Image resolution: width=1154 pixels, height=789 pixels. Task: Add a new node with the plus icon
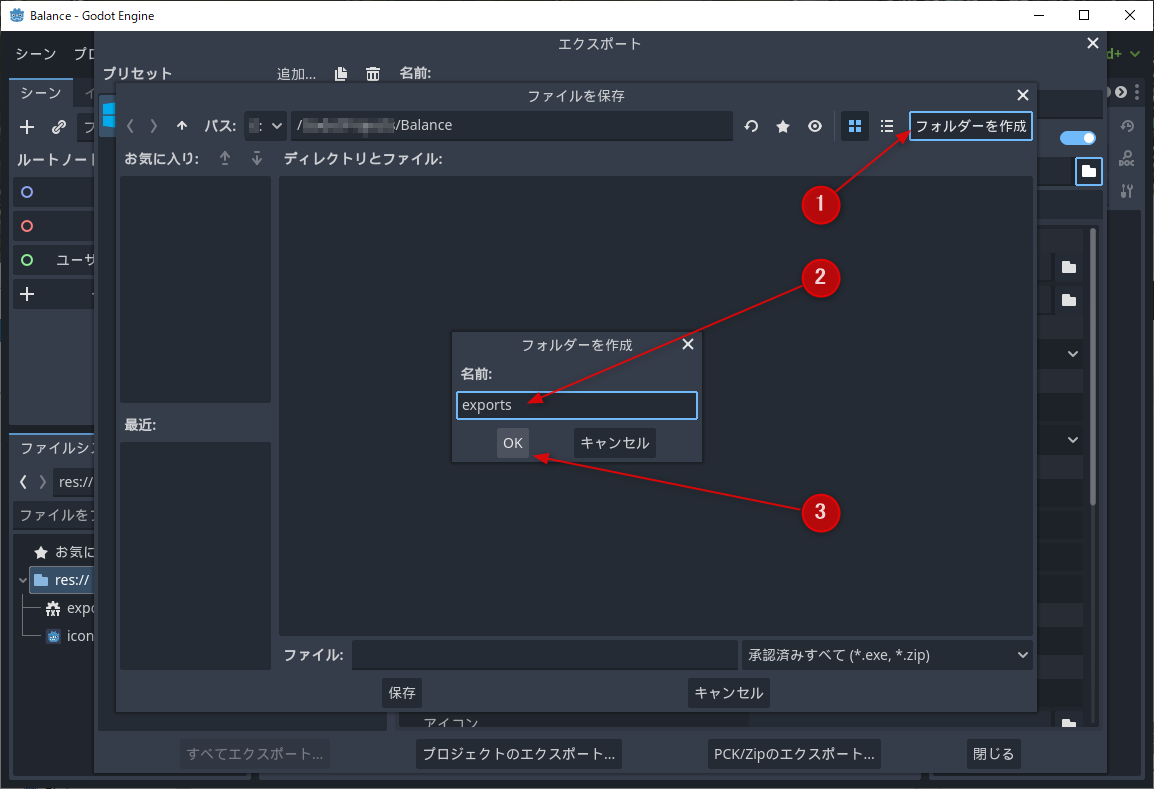point(25,127)
